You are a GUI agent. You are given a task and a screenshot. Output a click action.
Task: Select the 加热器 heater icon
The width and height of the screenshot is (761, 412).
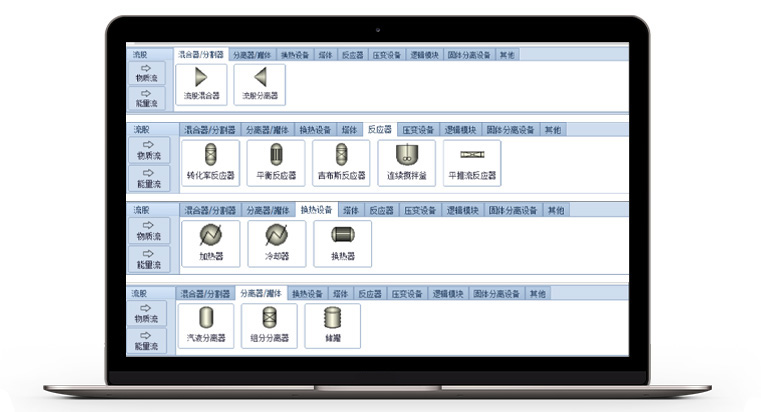[x=210, y=242]
